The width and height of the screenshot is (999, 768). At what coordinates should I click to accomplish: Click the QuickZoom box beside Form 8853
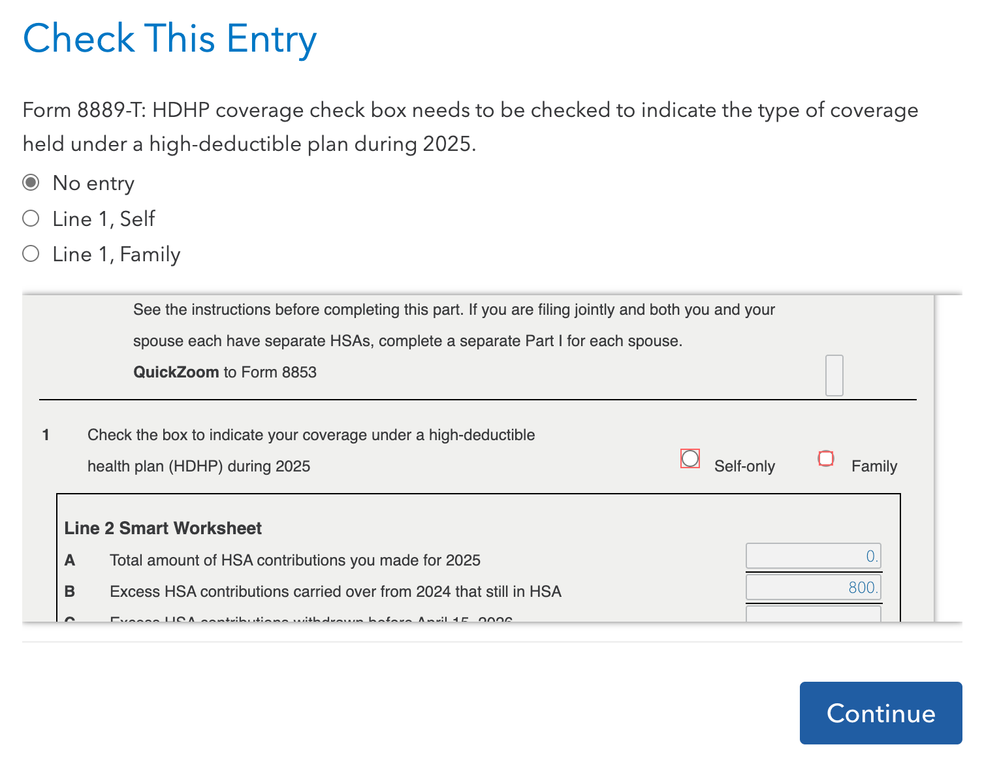(834, 374)
